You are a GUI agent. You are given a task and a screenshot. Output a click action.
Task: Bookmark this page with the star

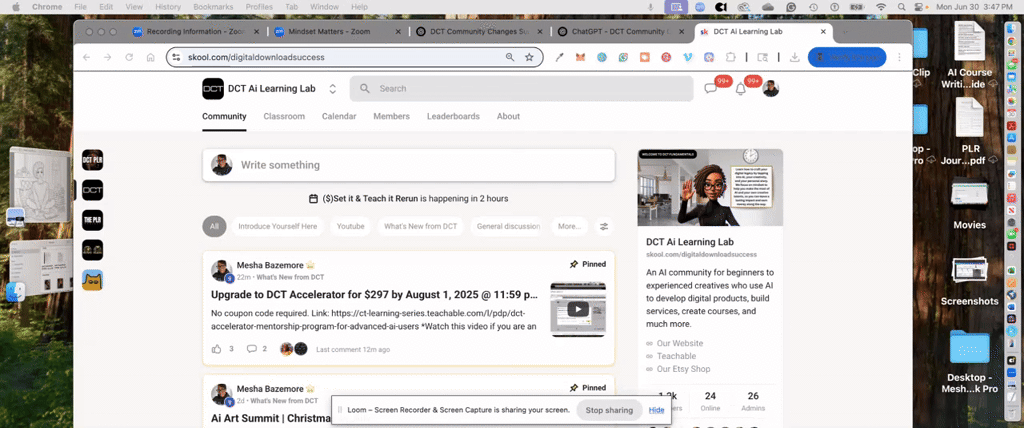coord(529,58)
